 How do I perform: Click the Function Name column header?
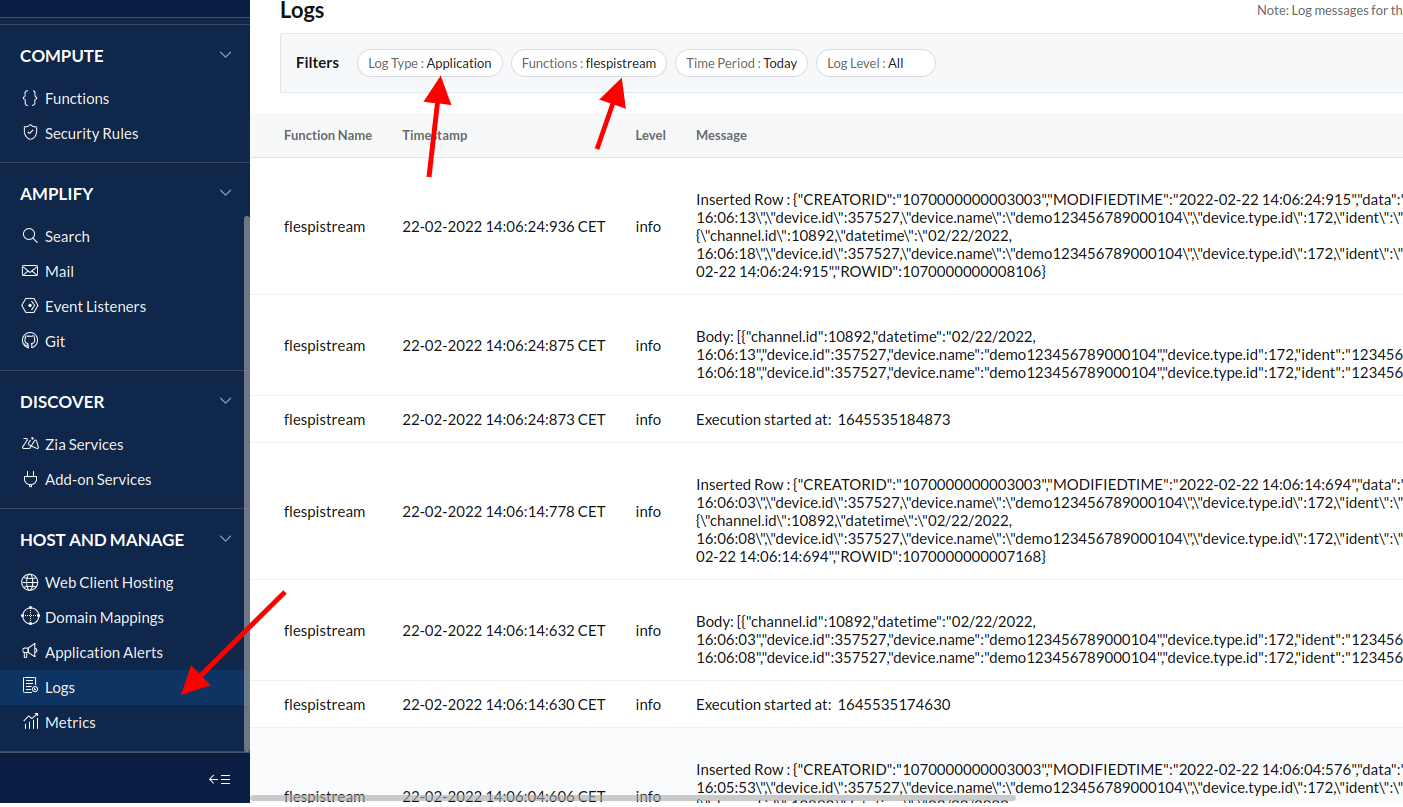328,135
